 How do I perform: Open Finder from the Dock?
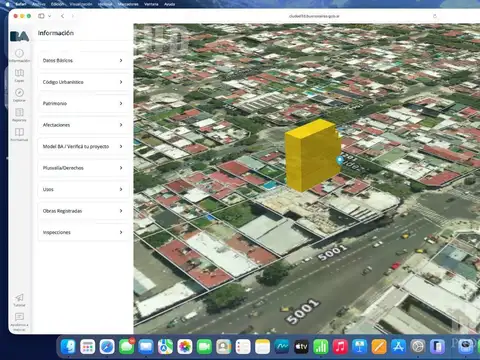[68, 347]
